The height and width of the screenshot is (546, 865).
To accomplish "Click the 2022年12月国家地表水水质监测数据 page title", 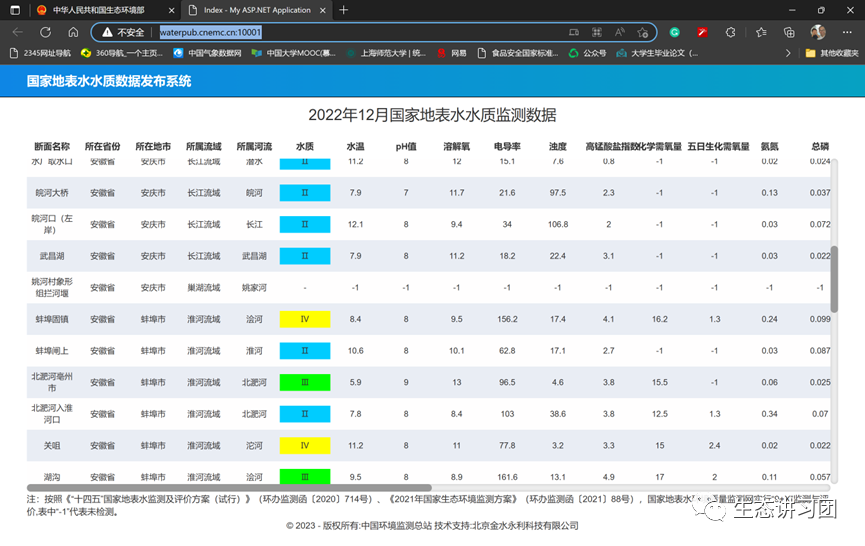I will (432, 115).
